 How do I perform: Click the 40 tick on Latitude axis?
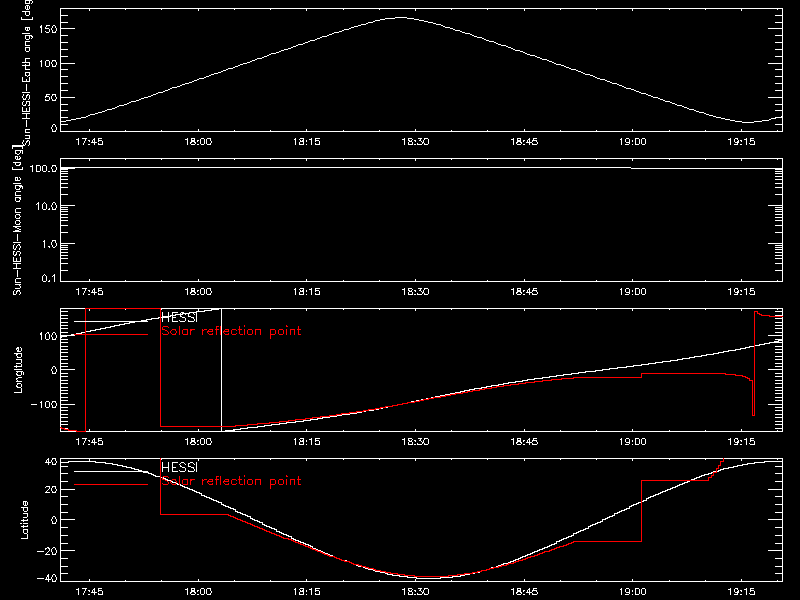point(51,461)
